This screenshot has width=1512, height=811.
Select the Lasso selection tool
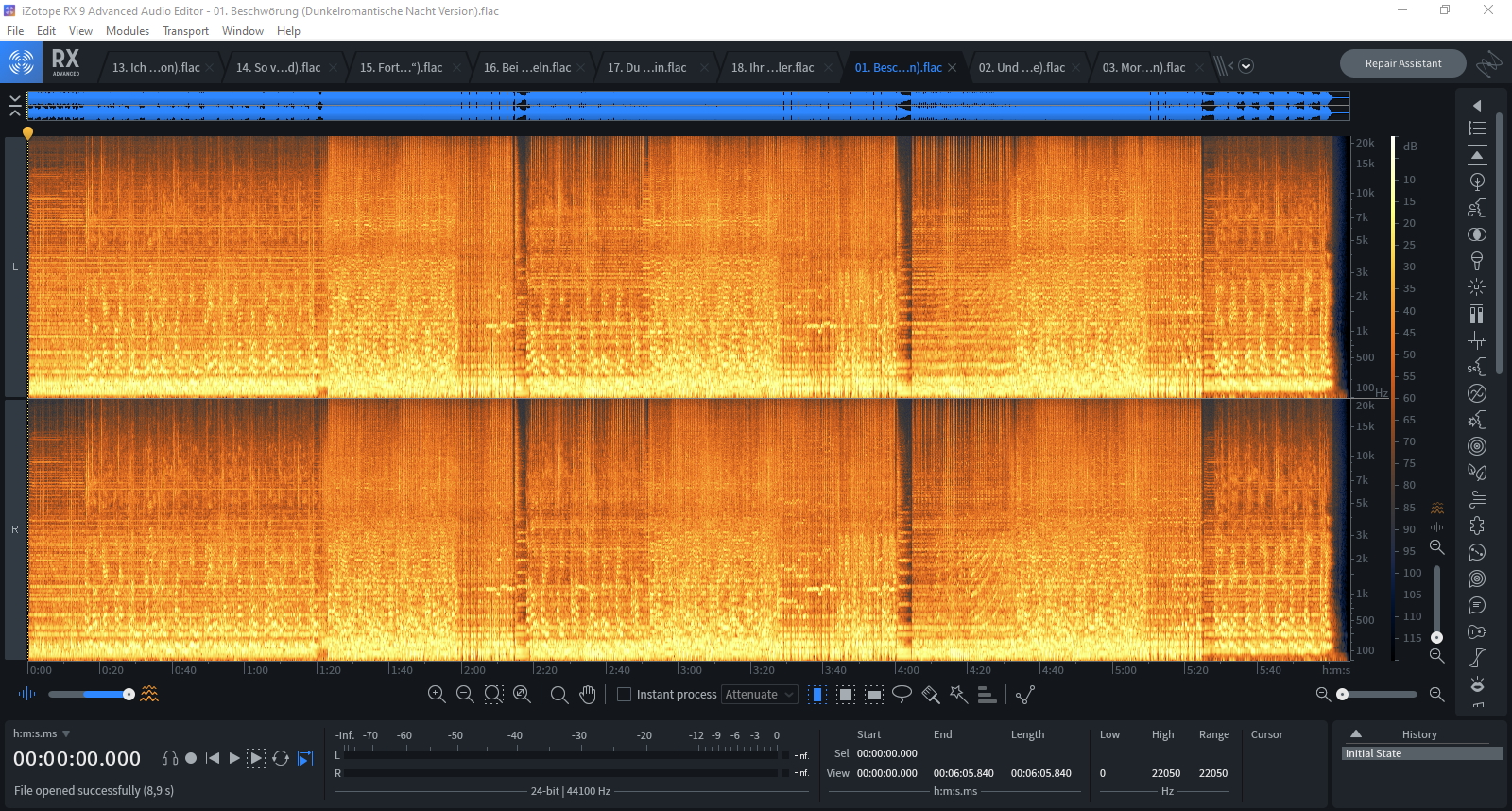click(902, 695)
